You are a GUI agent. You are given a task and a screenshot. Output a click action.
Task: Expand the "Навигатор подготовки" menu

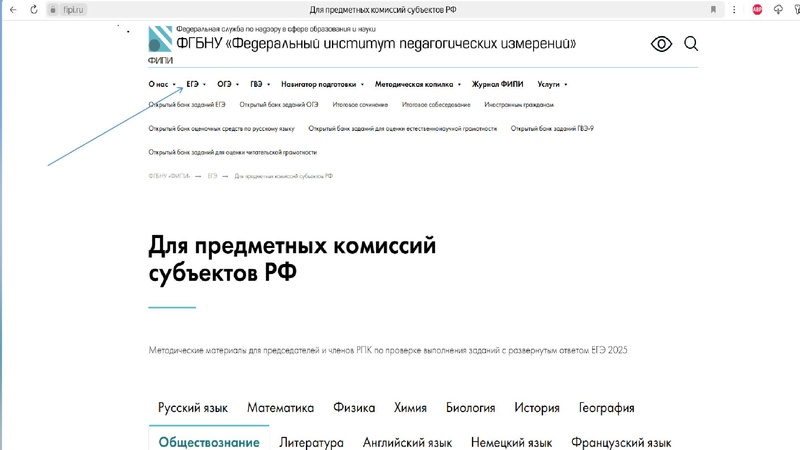[322, 84]
